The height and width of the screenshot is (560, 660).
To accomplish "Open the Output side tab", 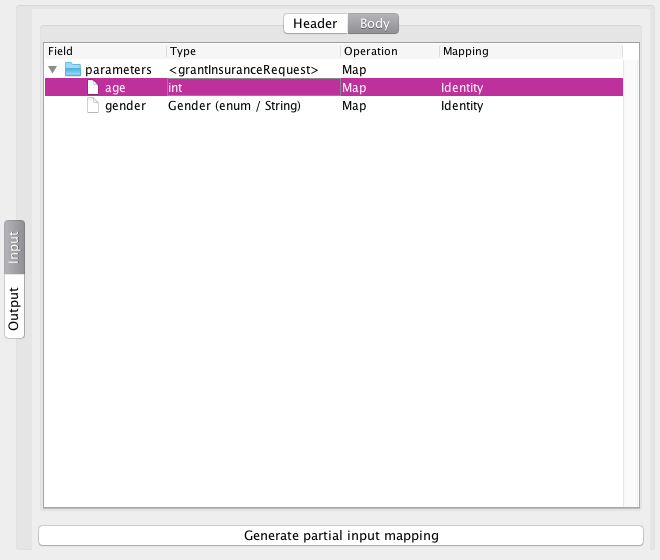I will tap(14, 307).
